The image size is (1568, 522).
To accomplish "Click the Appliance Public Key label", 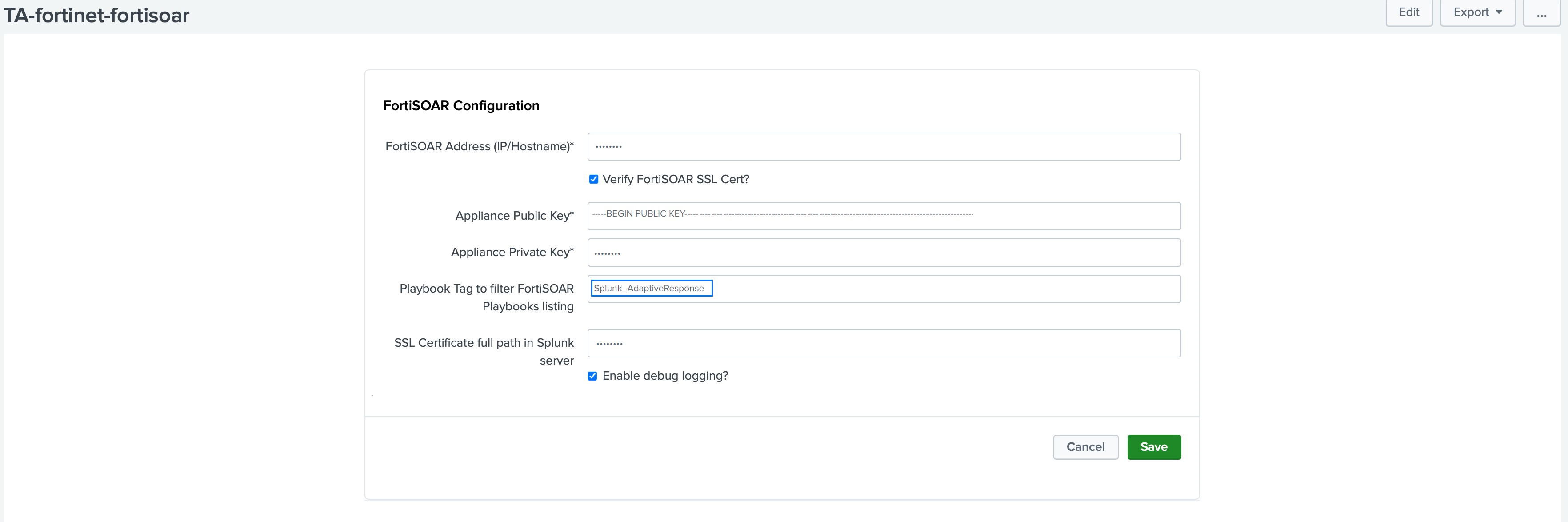I will pyautogui.click(x=514, y=216).
